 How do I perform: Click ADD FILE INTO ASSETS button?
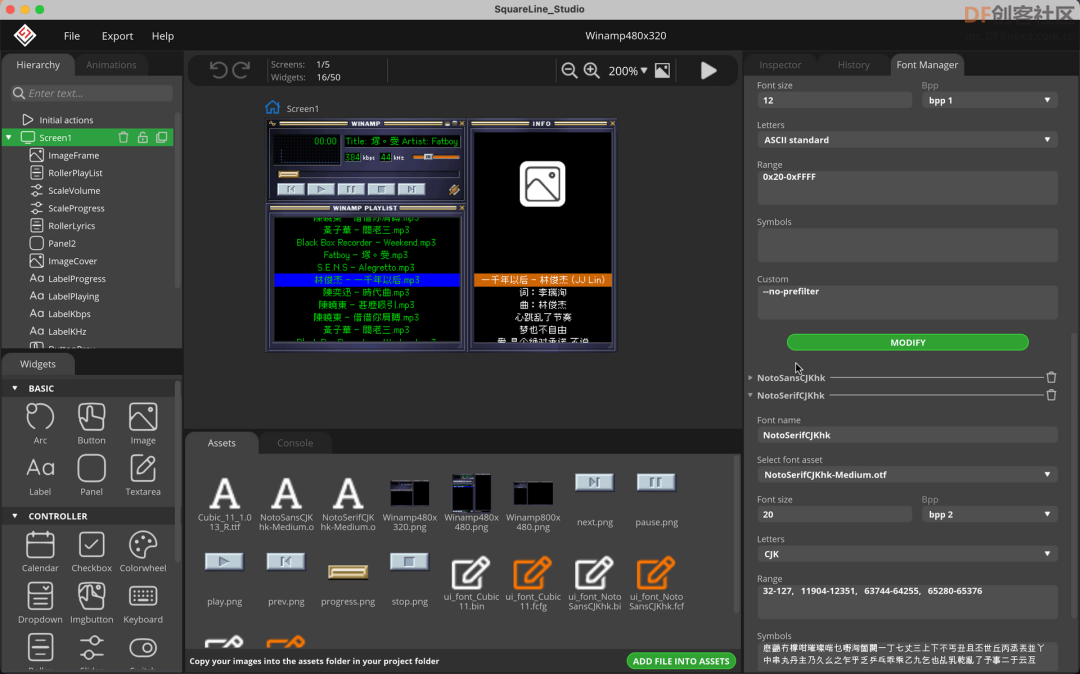pyautogui.click(x=681, y=661)
